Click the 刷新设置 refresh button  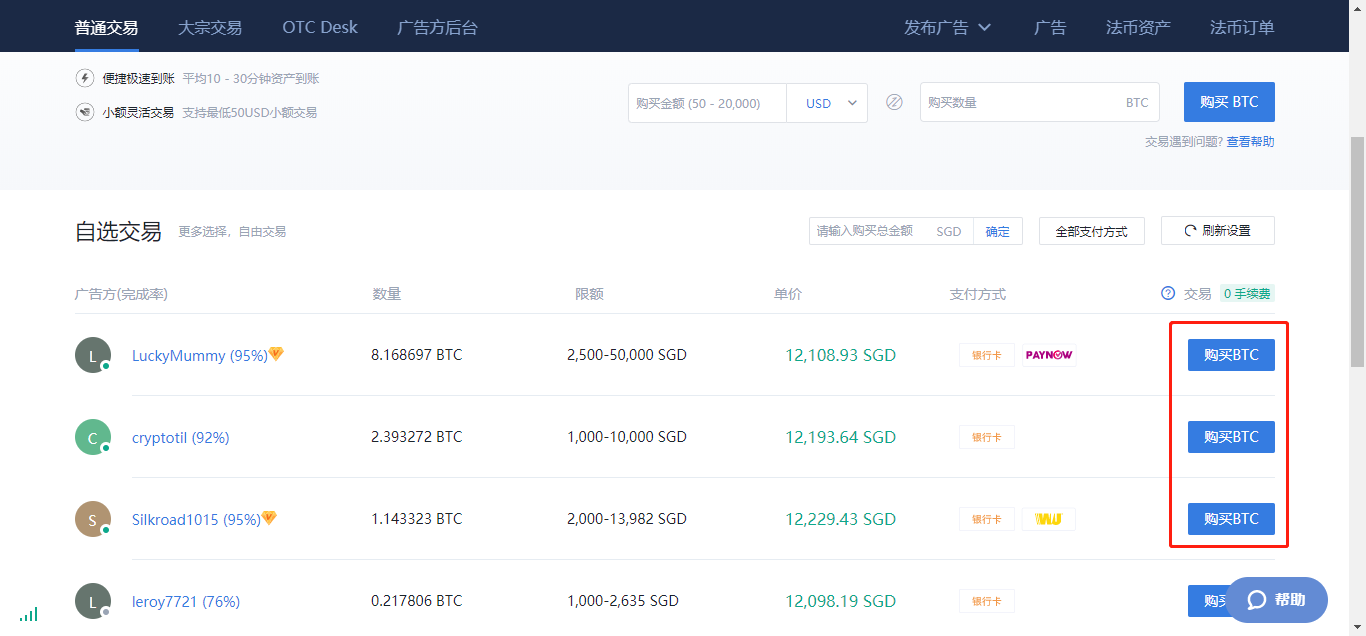pyautogui.click(x=1217, y=230)
